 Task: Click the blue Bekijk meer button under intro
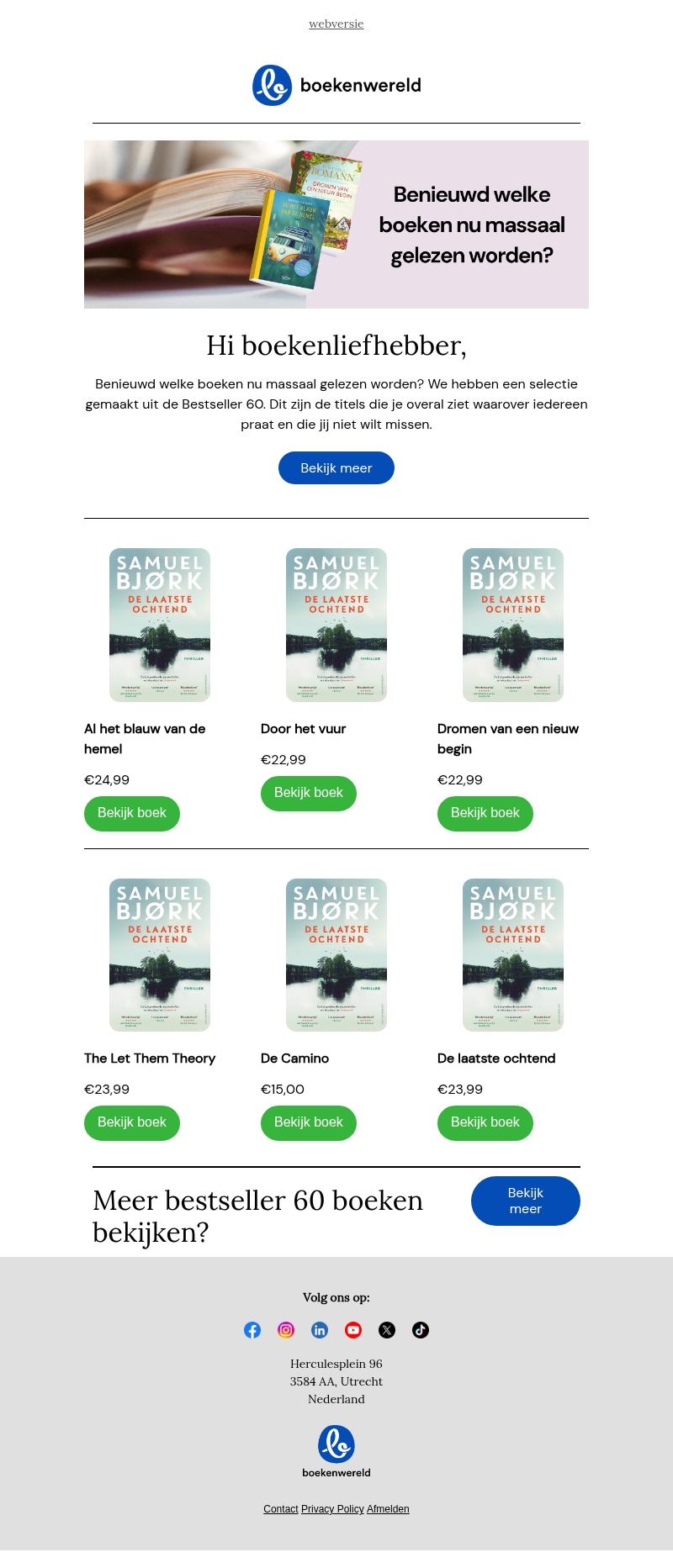tap(336, 468)
